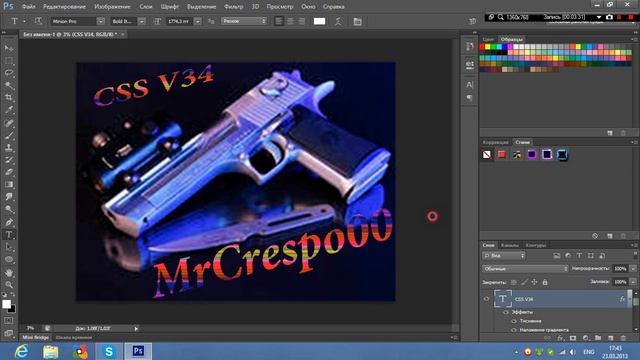Viewport: 640px width, 360px height.
Task: Create a new layer group
Action: coord(598,338)
